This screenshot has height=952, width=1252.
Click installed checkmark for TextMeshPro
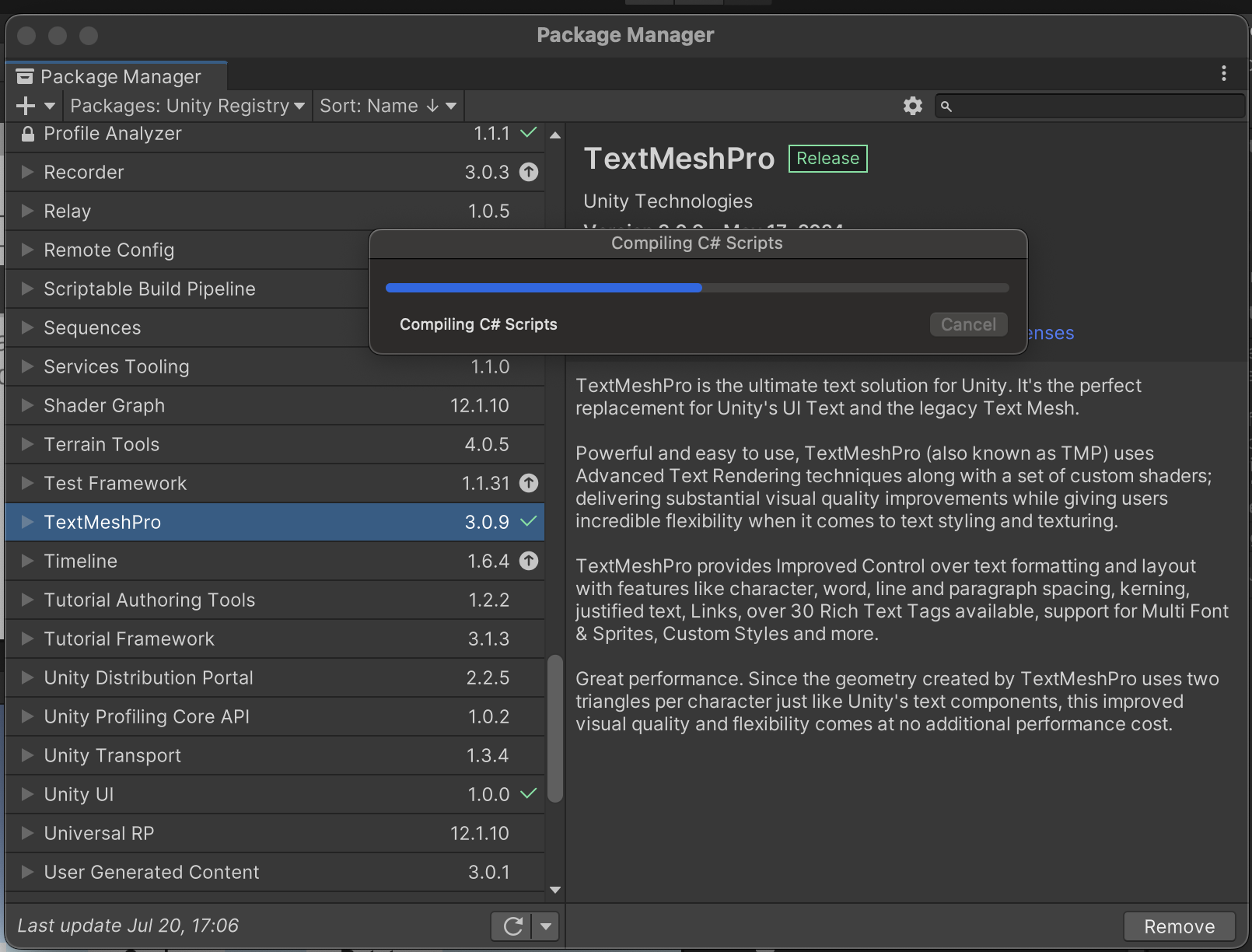click(x=529, y=521)
